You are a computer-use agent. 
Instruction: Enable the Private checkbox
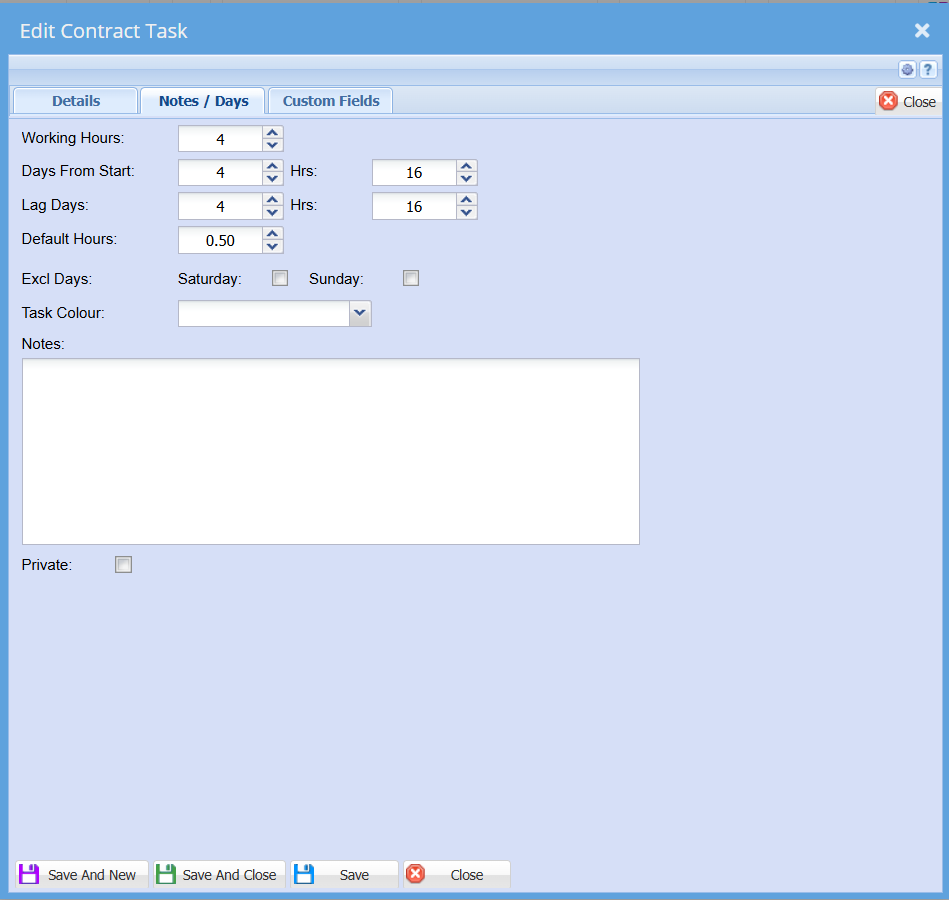[123, 565]
